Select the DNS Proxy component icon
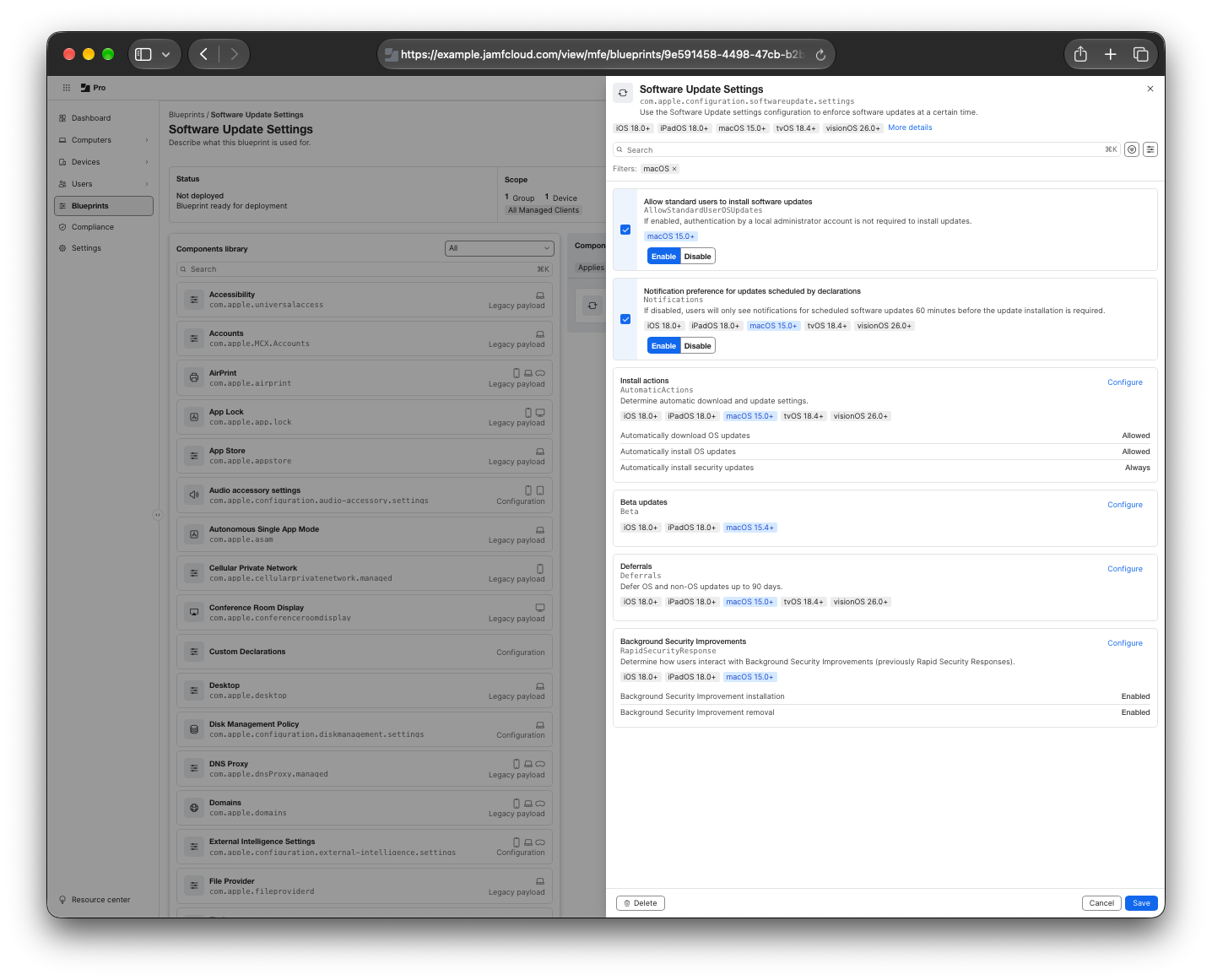This screenshot has height=980, width=1212. pos(194,769)
